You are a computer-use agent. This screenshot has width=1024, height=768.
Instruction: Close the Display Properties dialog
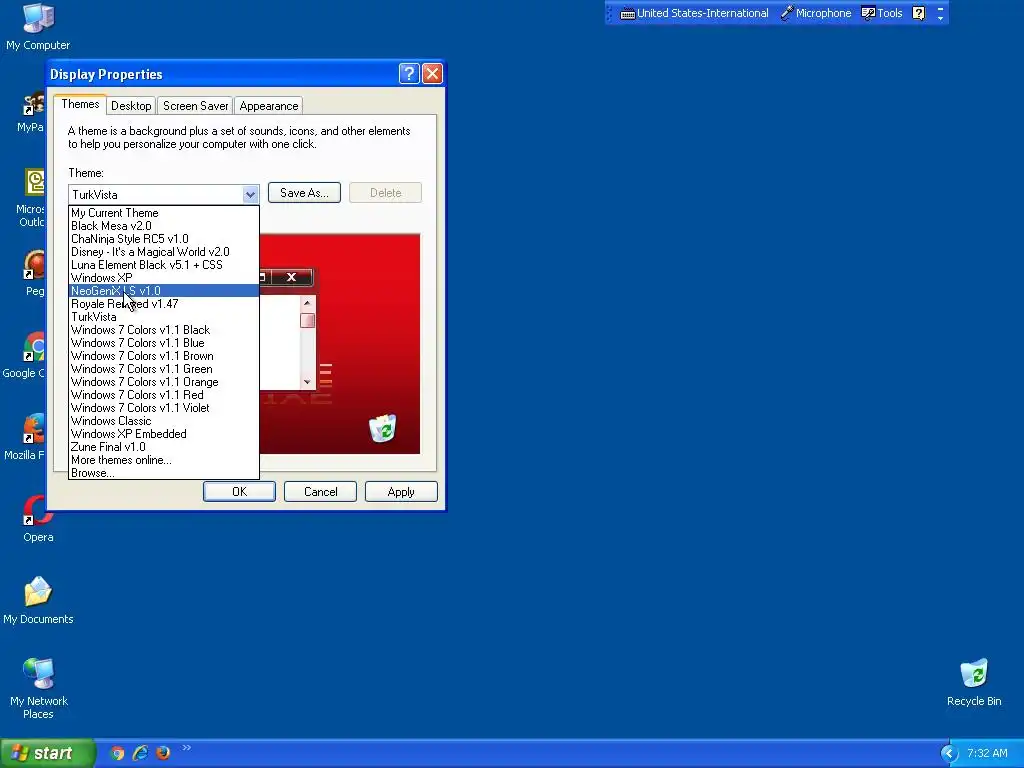click(432, 73)
